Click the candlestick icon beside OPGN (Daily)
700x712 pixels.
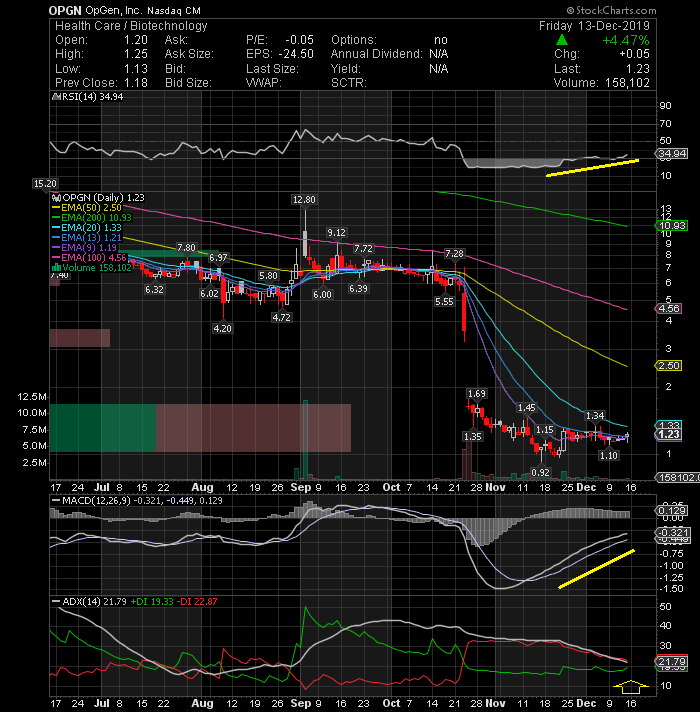[x=58, y=198]
